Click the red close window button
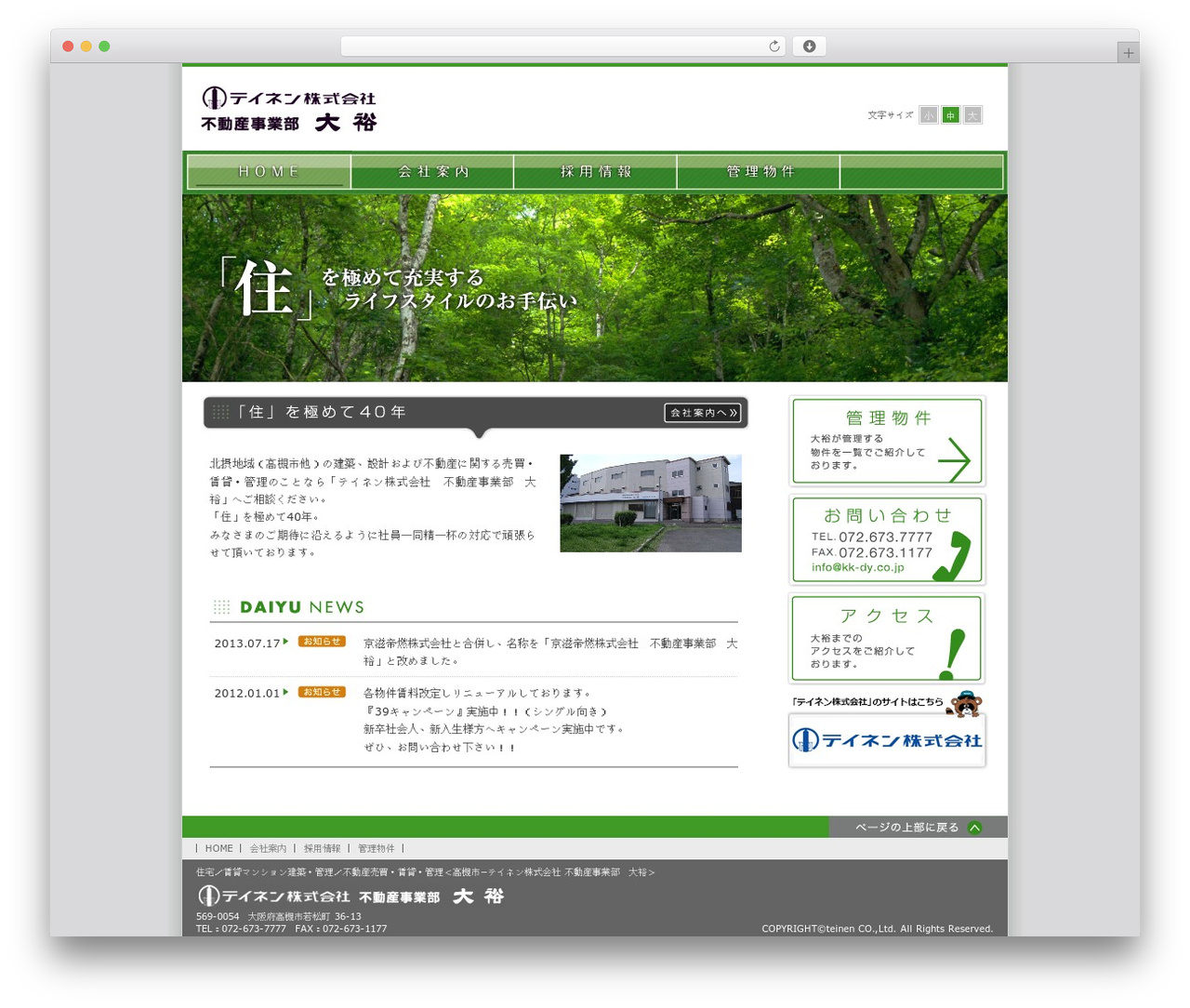 (x=68, y=46)
